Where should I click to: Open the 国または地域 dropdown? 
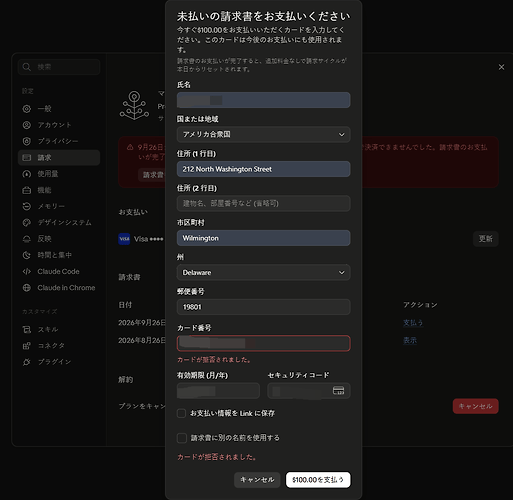tap(263, 135)
